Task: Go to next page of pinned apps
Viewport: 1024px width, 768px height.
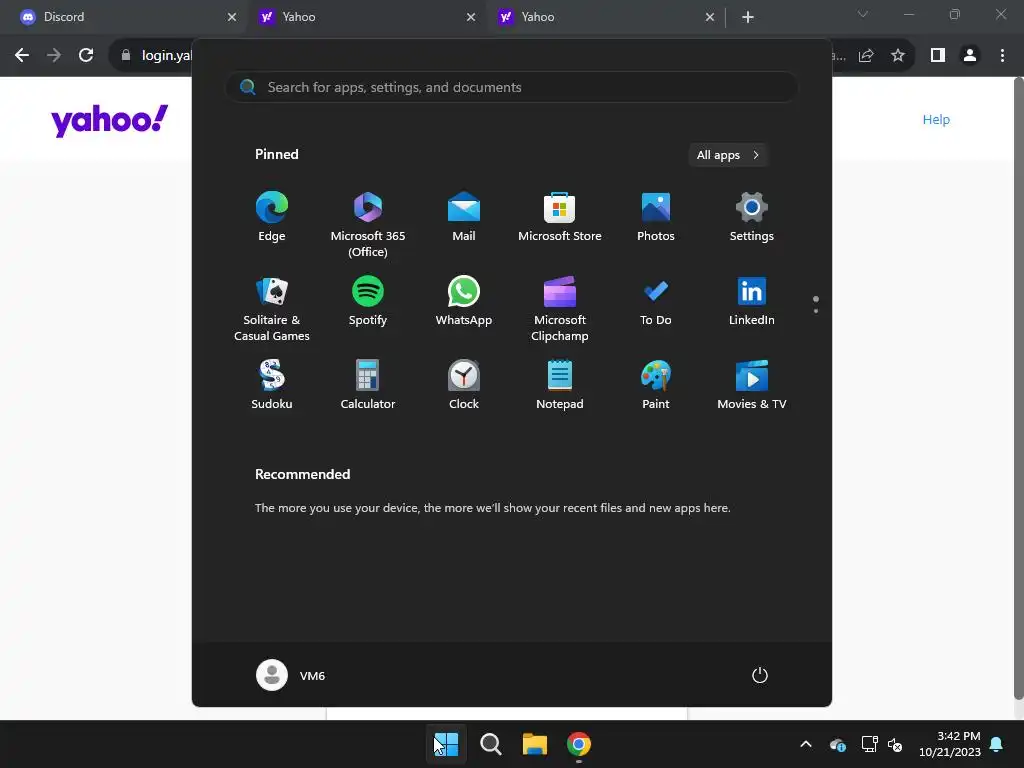Action: tap(816, 311)
